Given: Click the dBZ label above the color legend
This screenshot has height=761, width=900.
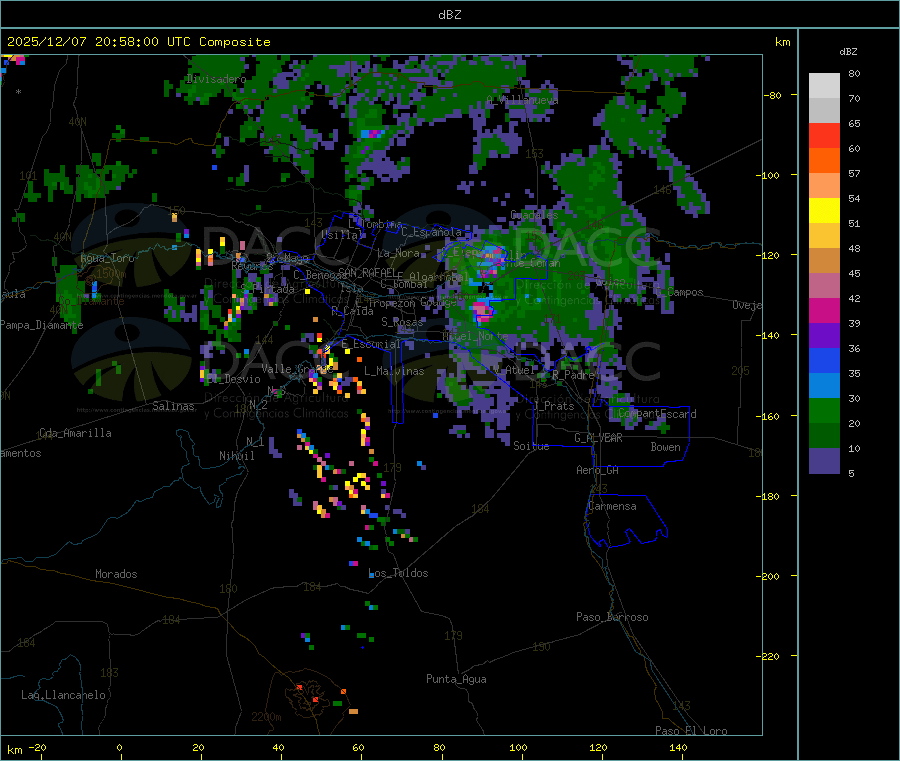Looking at the screenshot, I should pos(848,52).
